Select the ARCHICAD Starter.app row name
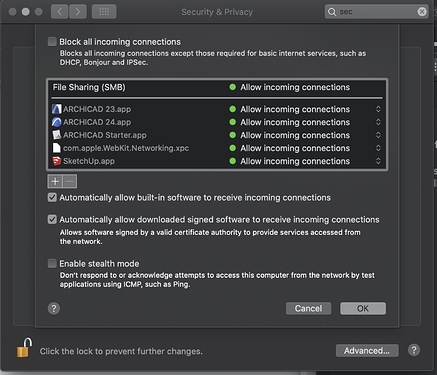This screenshot has width=437, height=375. [x=105, y=135]
